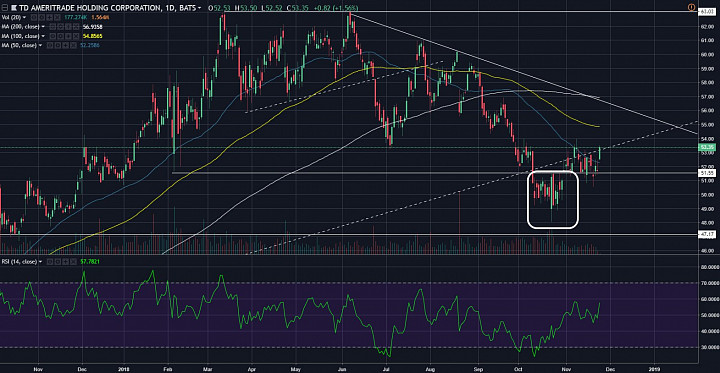Click the MA 200 value 56.9358

(x=92, y=27)
